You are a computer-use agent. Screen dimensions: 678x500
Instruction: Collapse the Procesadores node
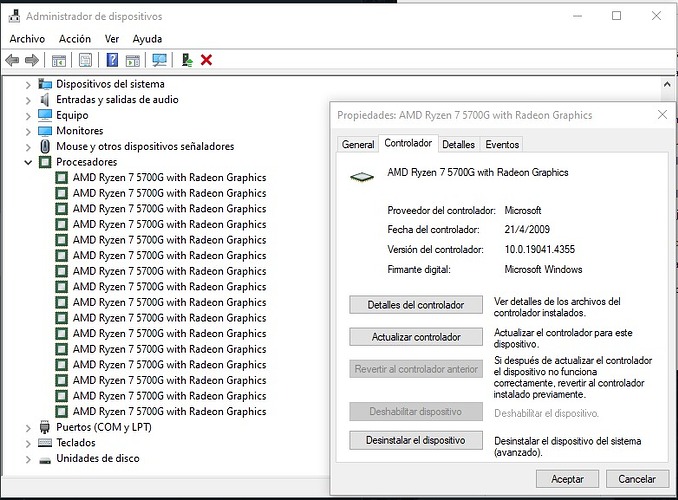coord(28,163)
